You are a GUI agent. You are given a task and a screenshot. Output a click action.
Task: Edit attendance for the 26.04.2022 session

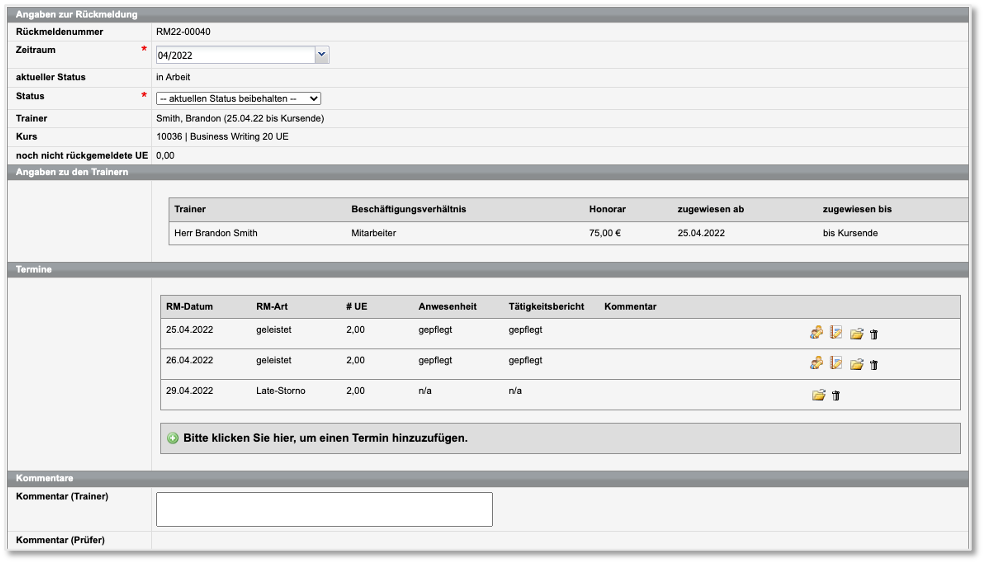[x=817, y=364]
